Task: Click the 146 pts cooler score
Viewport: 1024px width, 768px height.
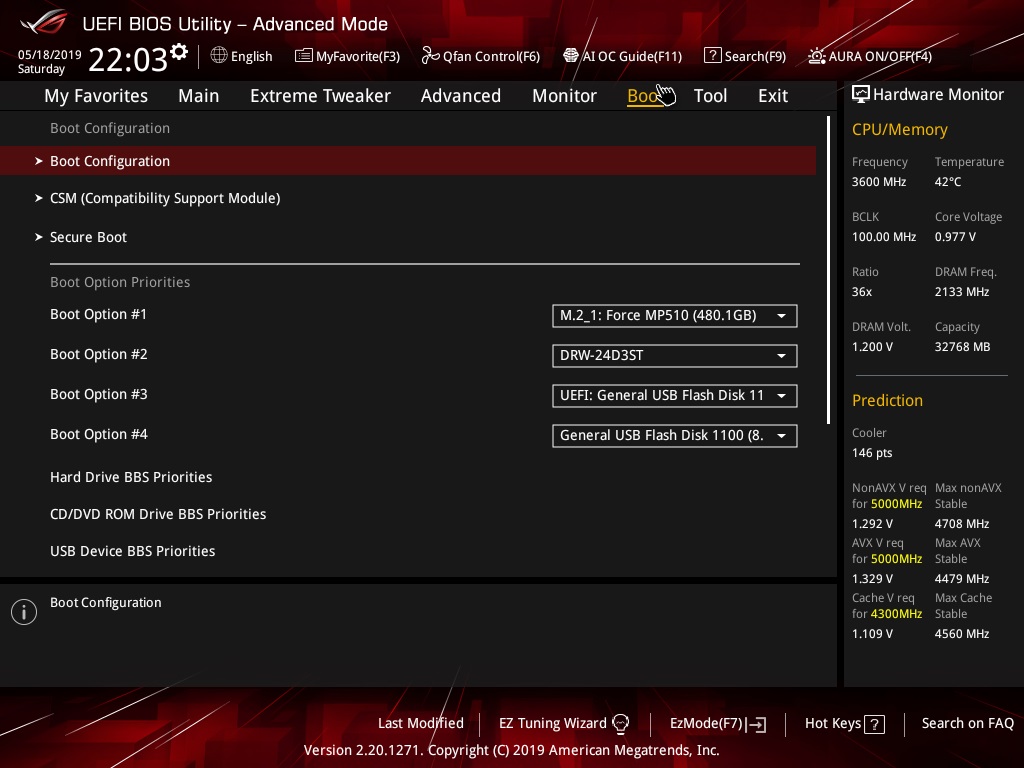Action: pos(872,453)
